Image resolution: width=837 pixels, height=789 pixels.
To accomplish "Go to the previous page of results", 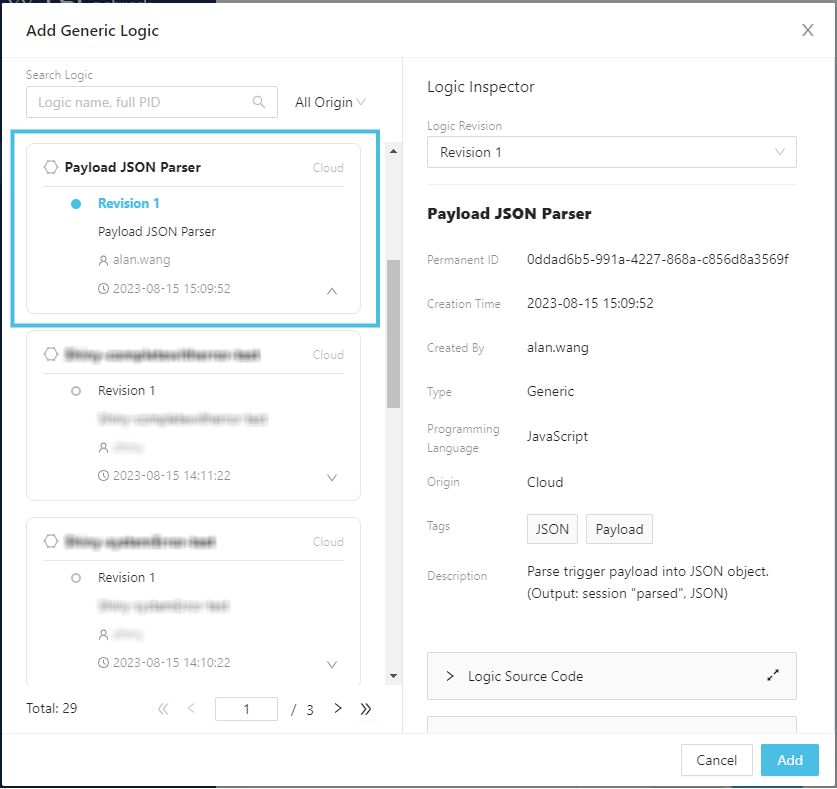I will pyautogui.click(x=191, y=709).
